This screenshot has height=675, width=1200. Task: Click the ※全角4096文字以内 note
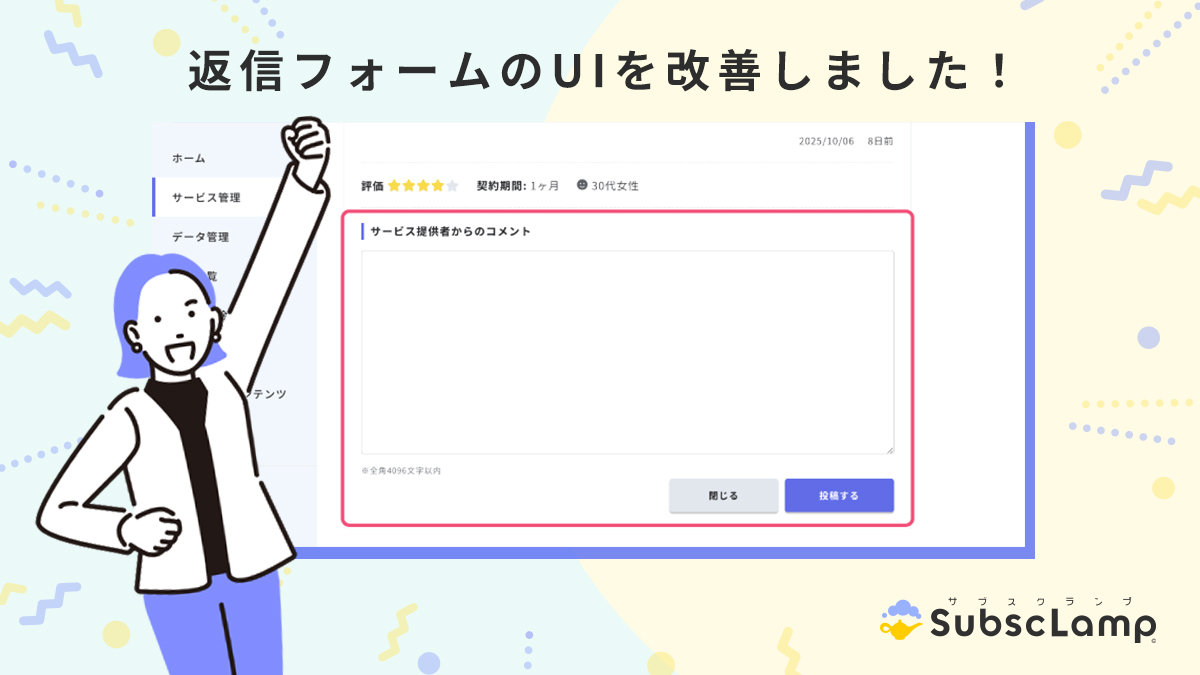[401, 470]
